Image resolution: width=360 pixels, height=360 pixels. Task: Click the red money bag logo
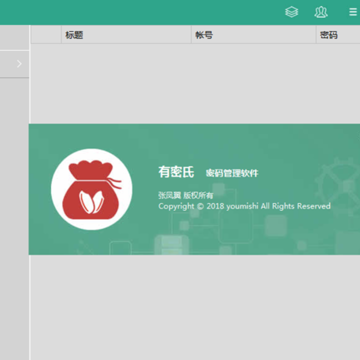click(92, 189)
